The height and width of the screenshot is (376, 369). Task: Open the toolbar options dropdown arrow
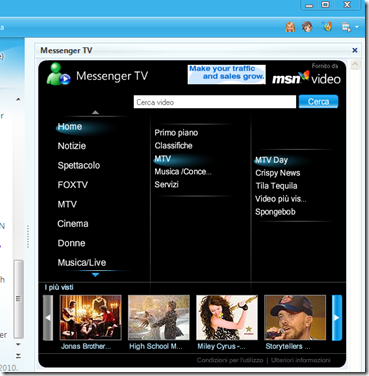[x=357, y=27]
